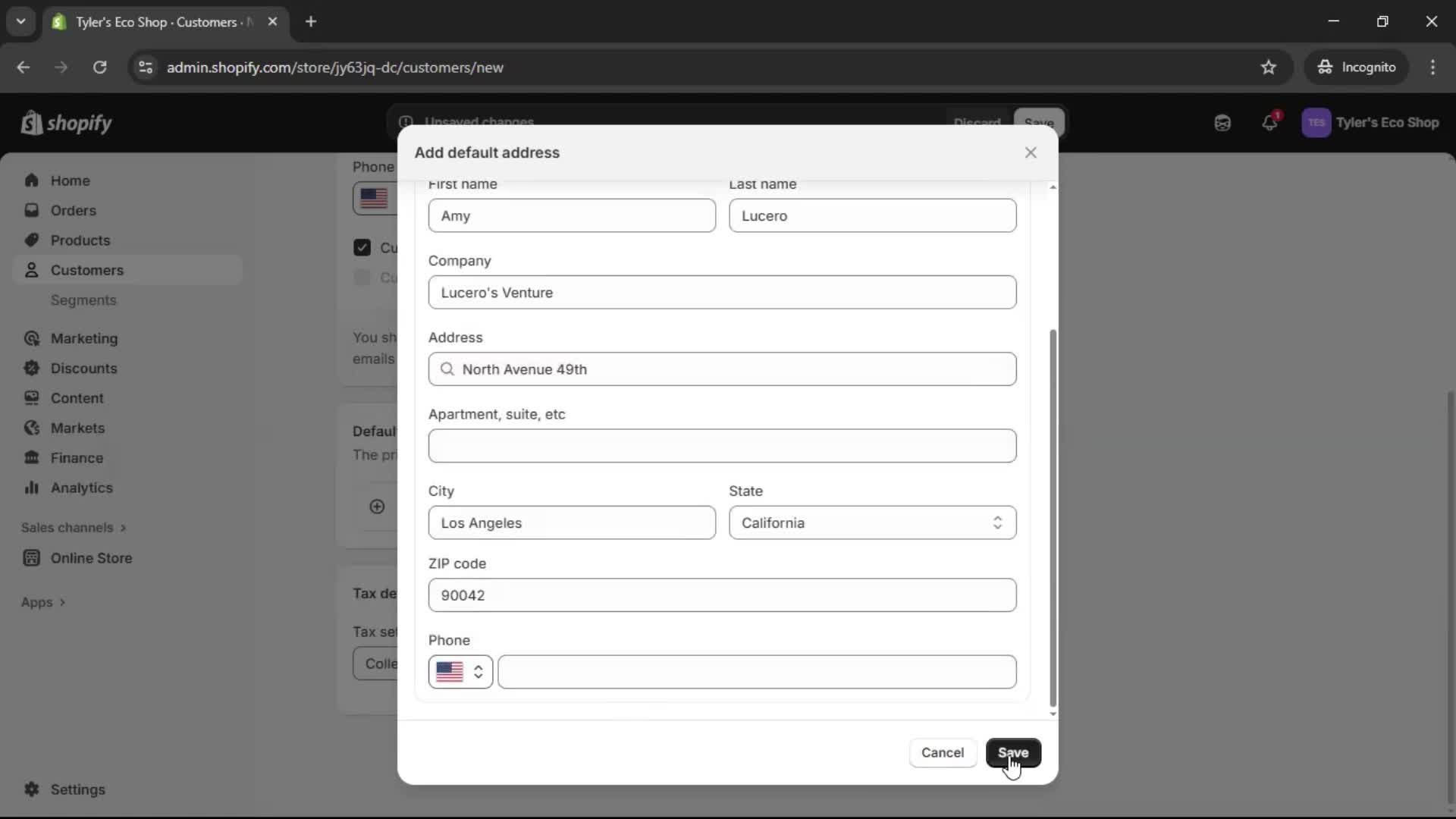Image resolution: width=1456 pixels, height=819 pixels.
Task: Enable the unchecked checkbox below it
Action: (x=362, y=278)
